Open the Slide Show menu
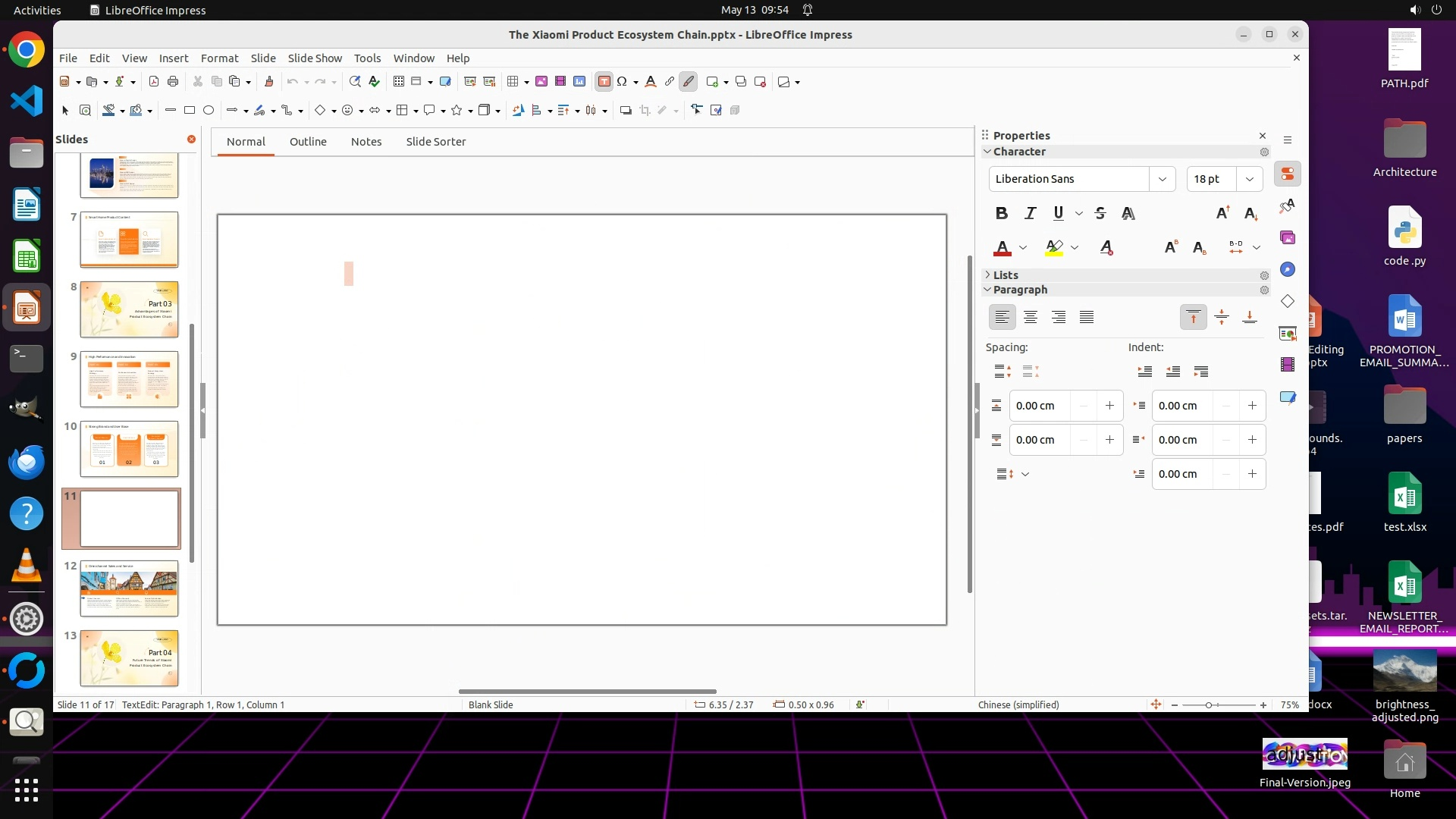This screenshot has width=1456, height=819. pos(314,58)
